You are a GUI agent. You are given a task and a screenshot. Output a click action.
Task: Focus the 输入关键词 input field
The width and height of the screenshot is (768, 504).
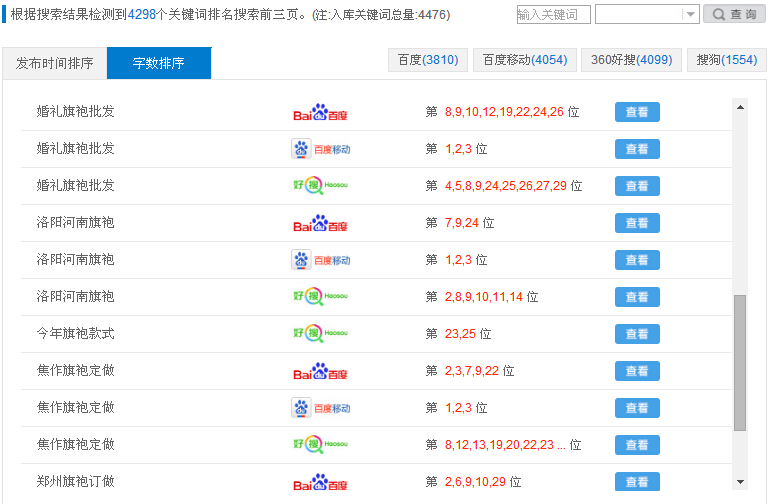tap(553, 14)
